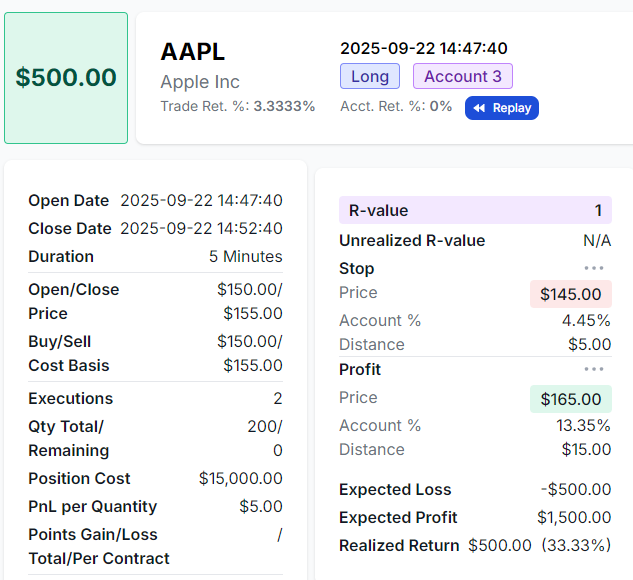Select the Account 3 tag
The image size is (633, 580).
462,76
